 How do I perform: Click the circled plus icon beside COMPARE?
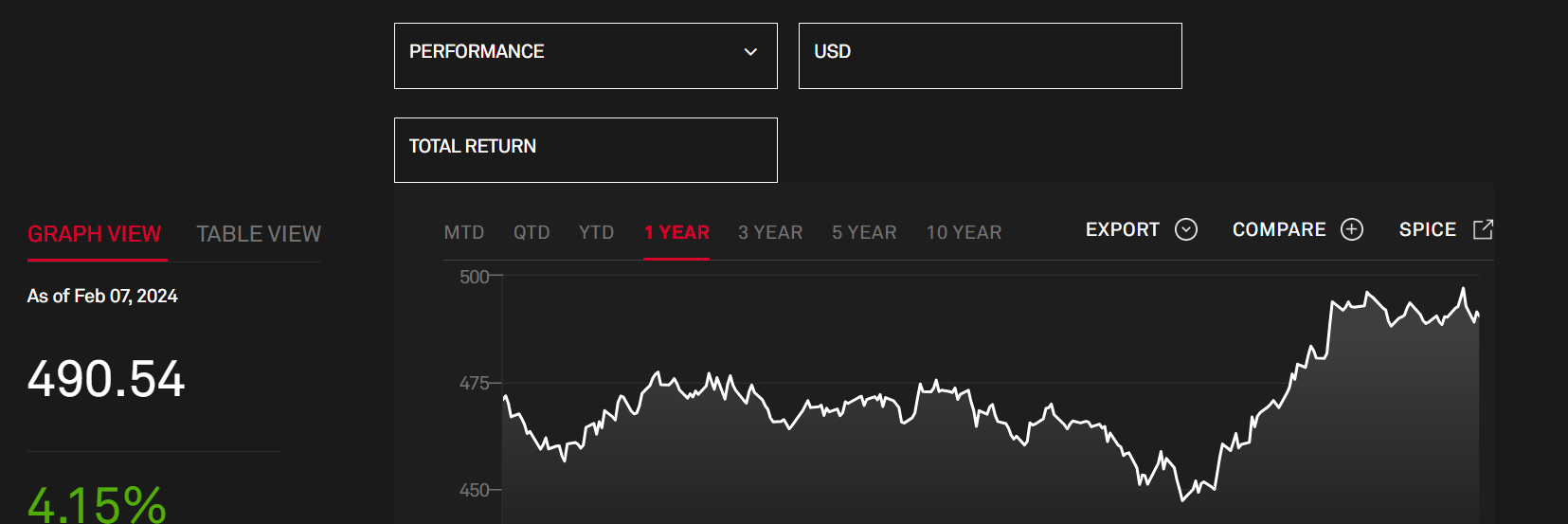1351,230
